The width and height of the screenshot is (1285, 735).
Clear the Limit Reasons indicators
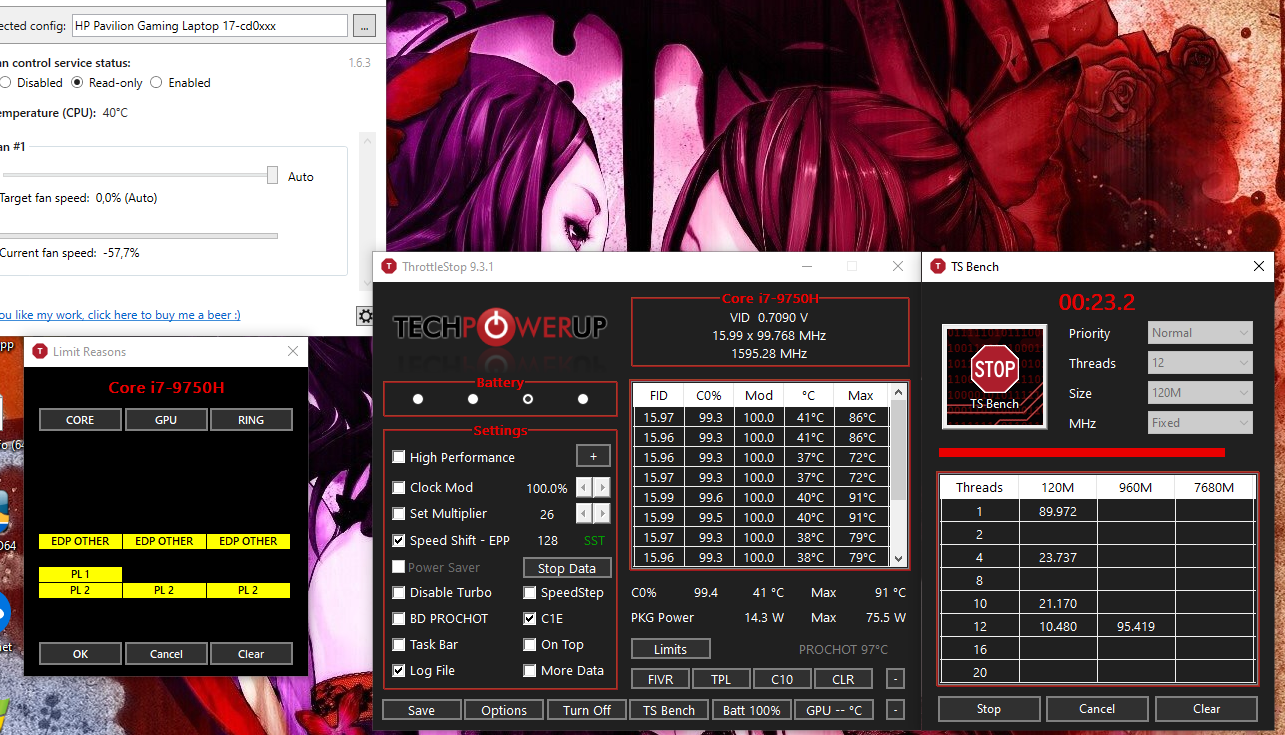pos(251,654)
